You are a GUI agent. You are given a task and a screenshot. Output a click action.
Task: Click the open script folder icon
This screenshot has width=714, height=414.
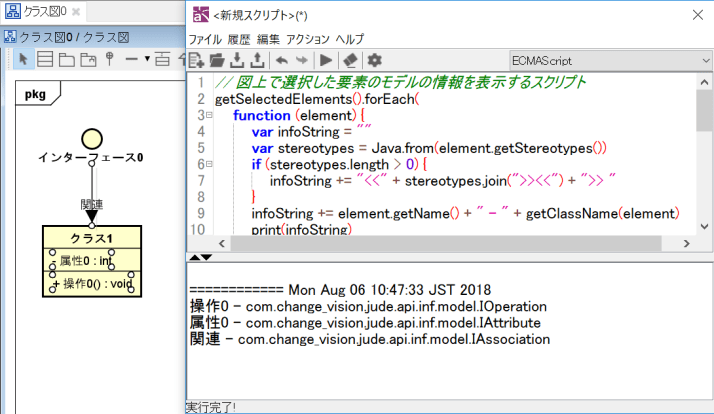(217, 61)
